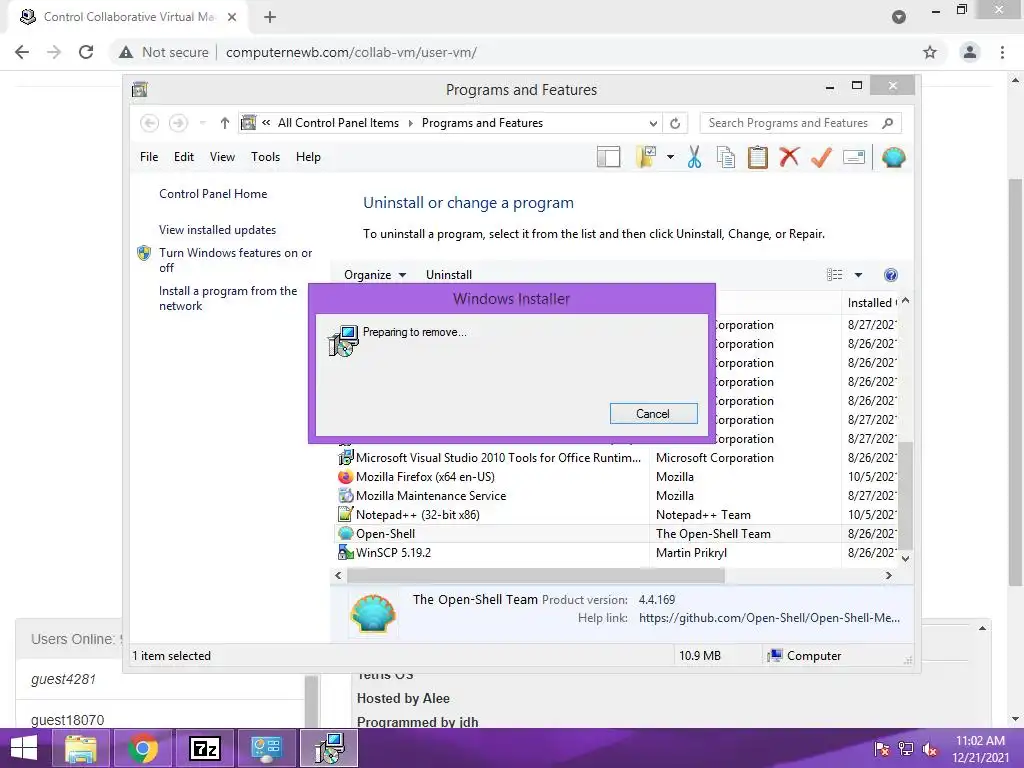Click the program list horizontal scrollbar thumb
This screenshot has width=1024, height=768.
pos(536,575)
